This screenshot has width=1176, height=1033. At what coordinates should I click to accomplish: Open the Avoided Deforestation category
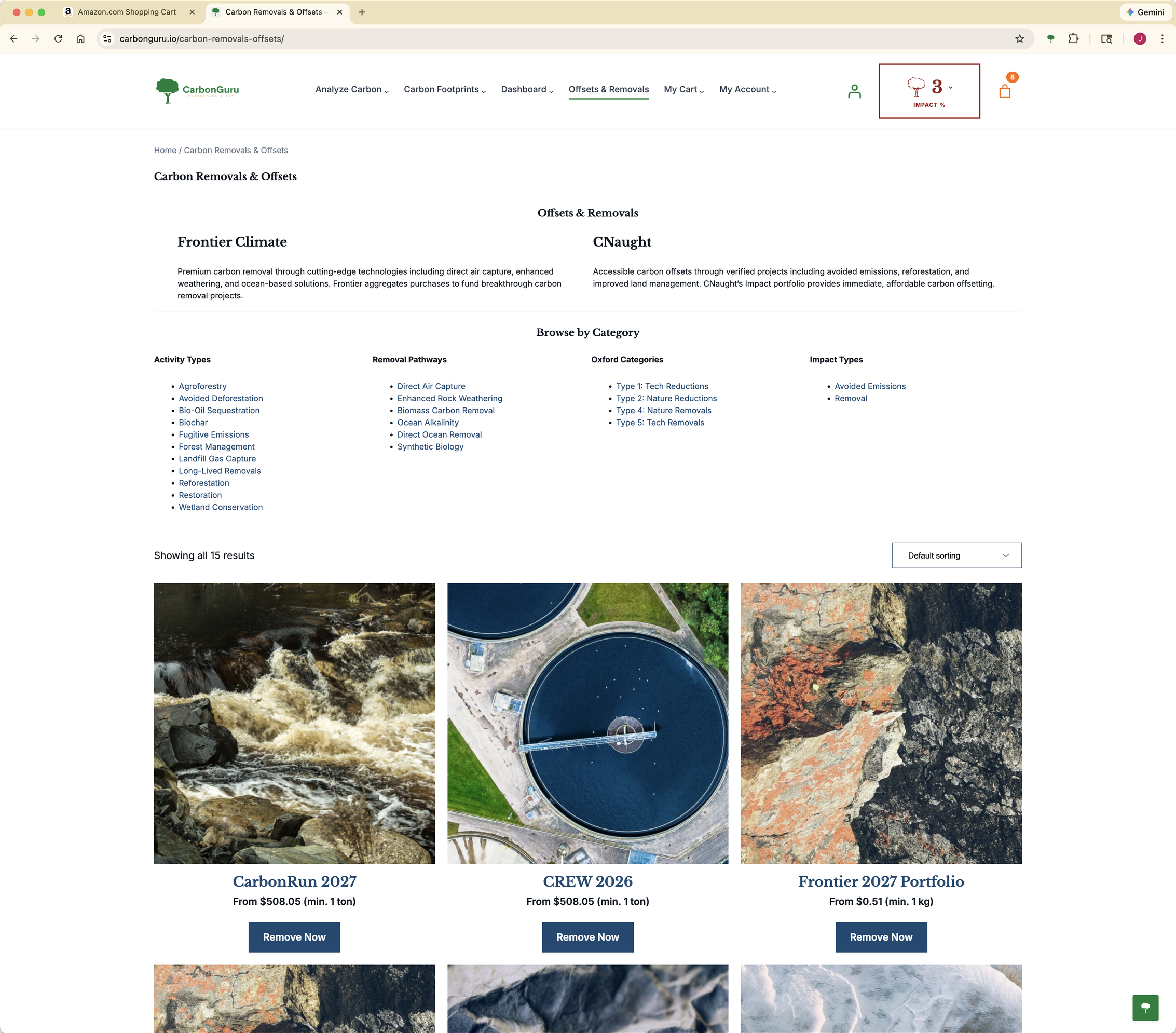click(221, 398)
